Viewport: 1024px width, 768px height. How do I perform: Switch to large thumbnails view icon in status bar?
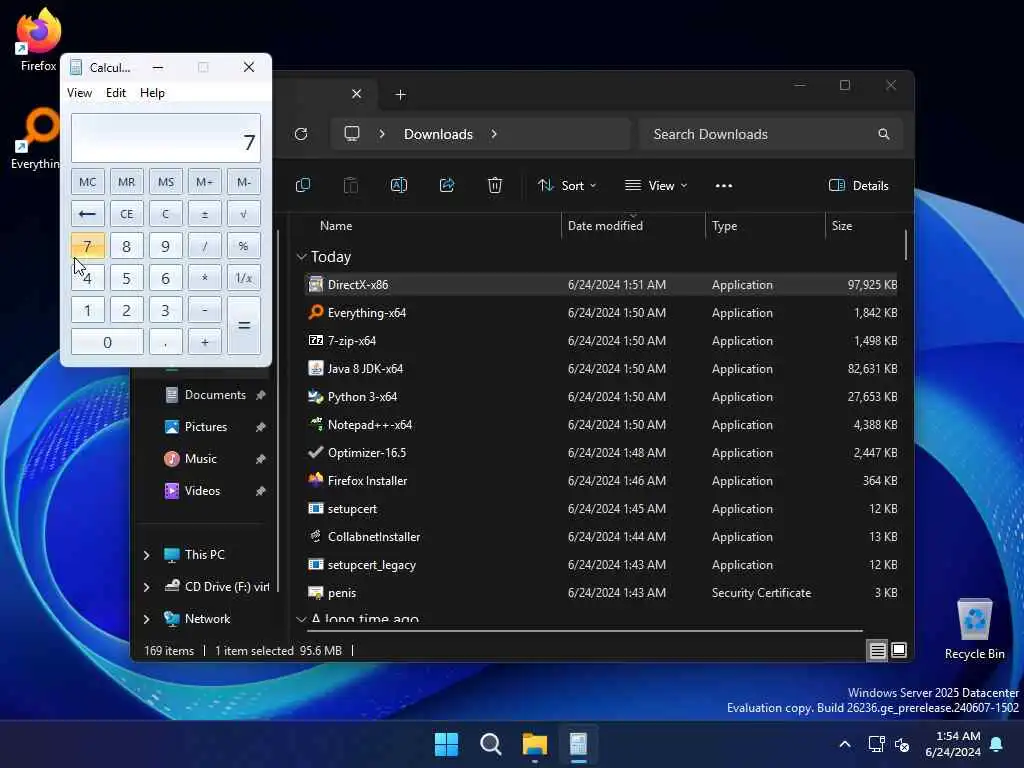coord(899,650)
